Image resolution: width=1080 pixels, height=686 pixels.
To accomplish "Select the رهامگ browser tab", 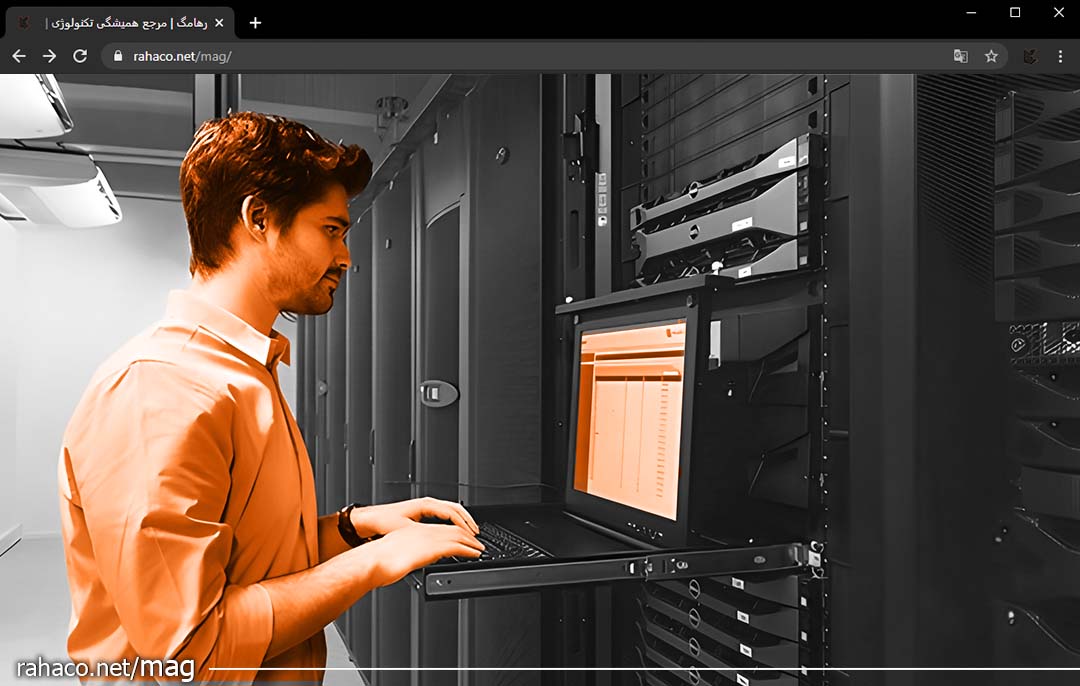I will 120,22.
